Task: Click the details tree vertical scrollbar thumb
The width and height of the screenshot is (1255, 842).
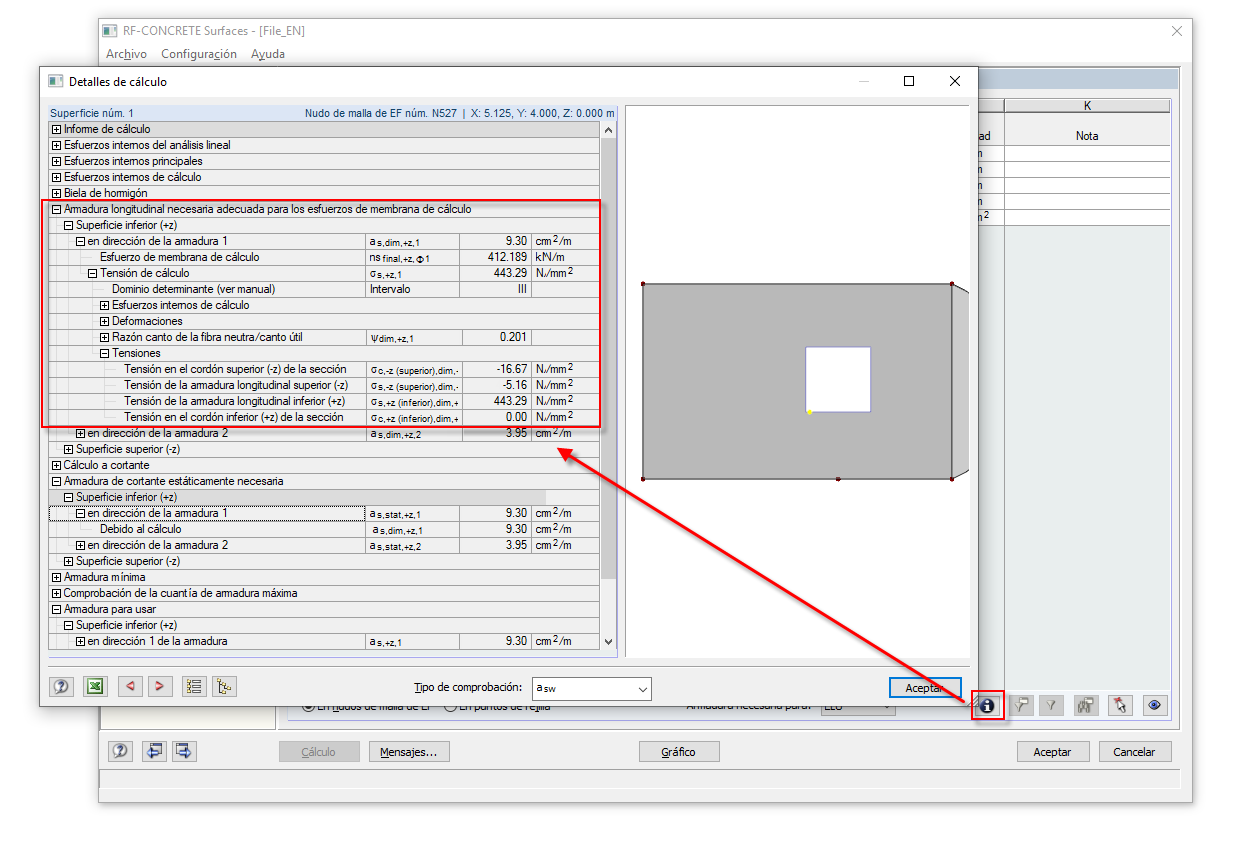Action: pos(609,358)
